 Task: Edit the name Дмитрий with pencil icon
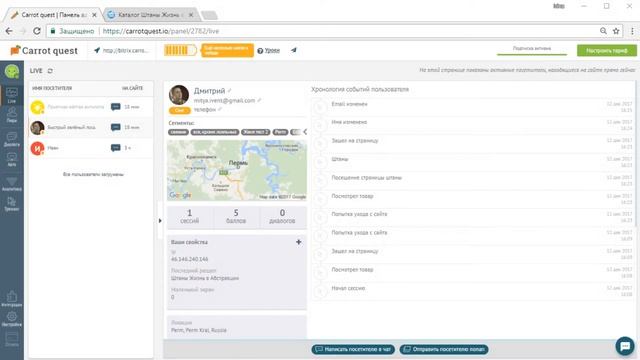tap(229, 90)
